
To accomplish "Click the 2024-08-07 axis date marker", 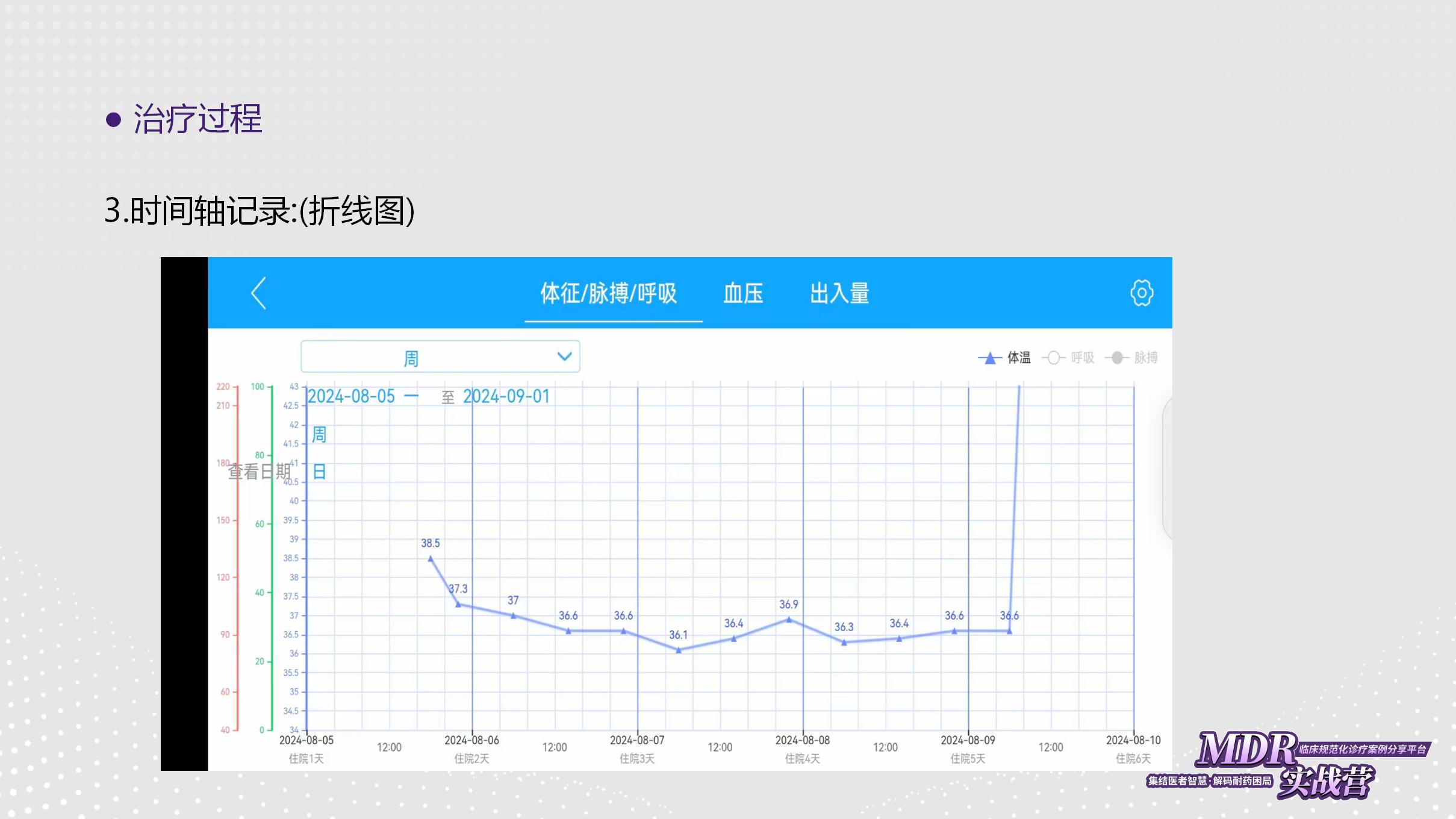I will tap(637, 740).
